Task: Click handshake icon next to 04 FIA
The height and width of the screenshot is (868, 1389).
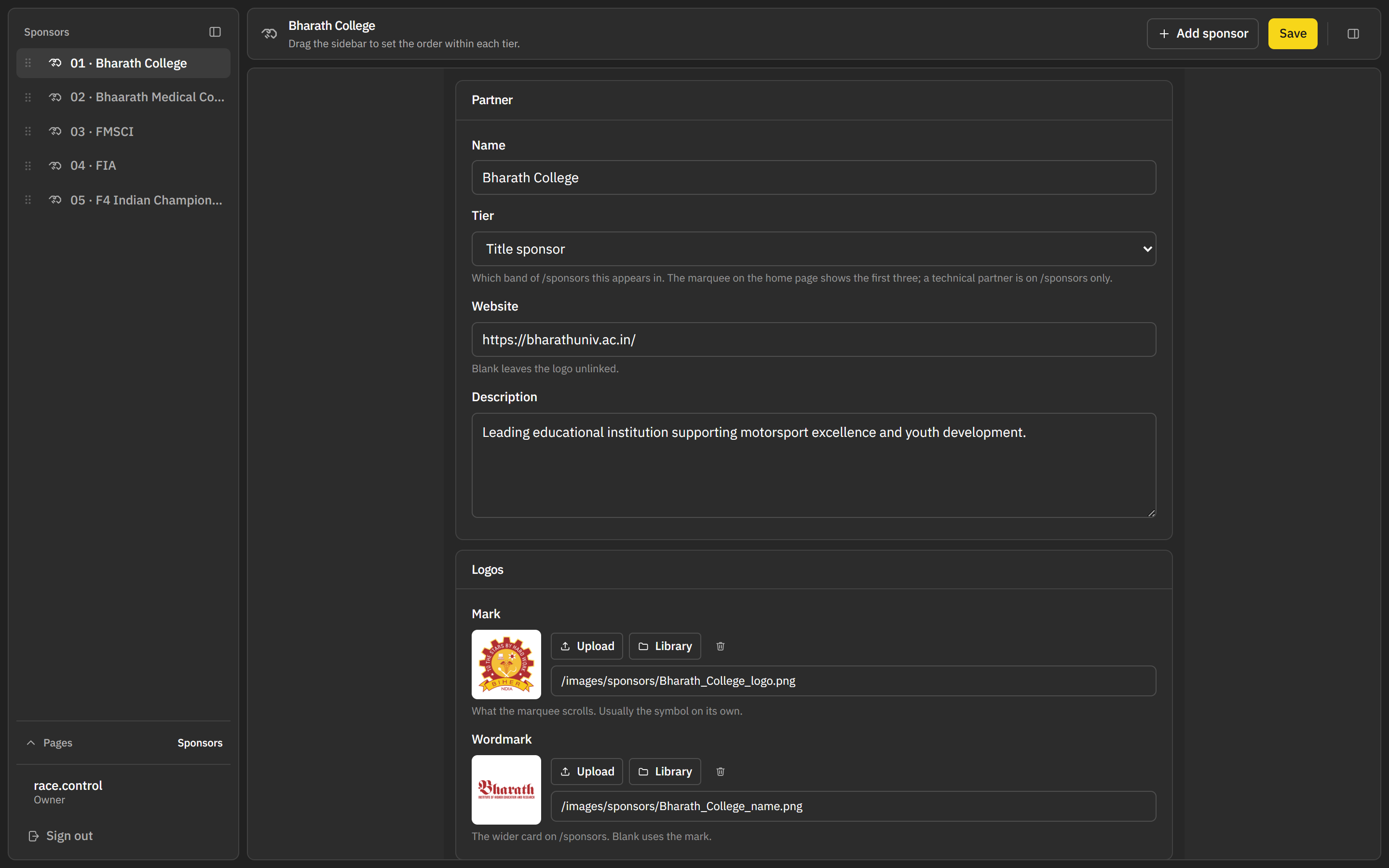Action: 55,166
